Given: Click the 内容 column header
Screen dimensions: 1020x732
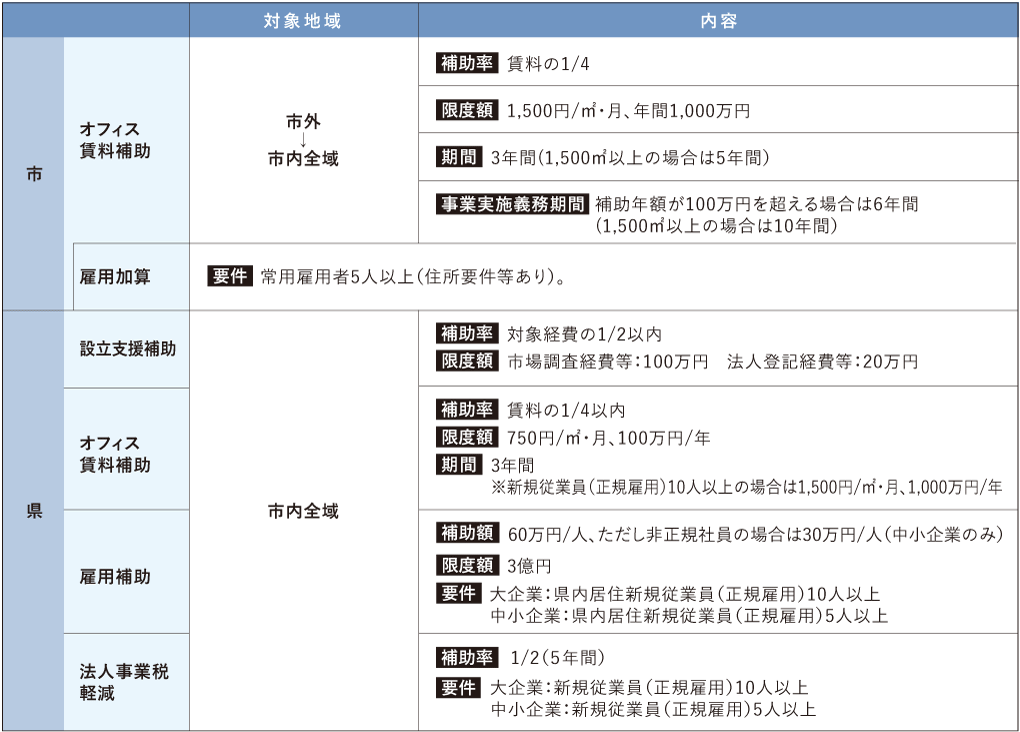Looking at the screenshot, I should coord(718,21).
